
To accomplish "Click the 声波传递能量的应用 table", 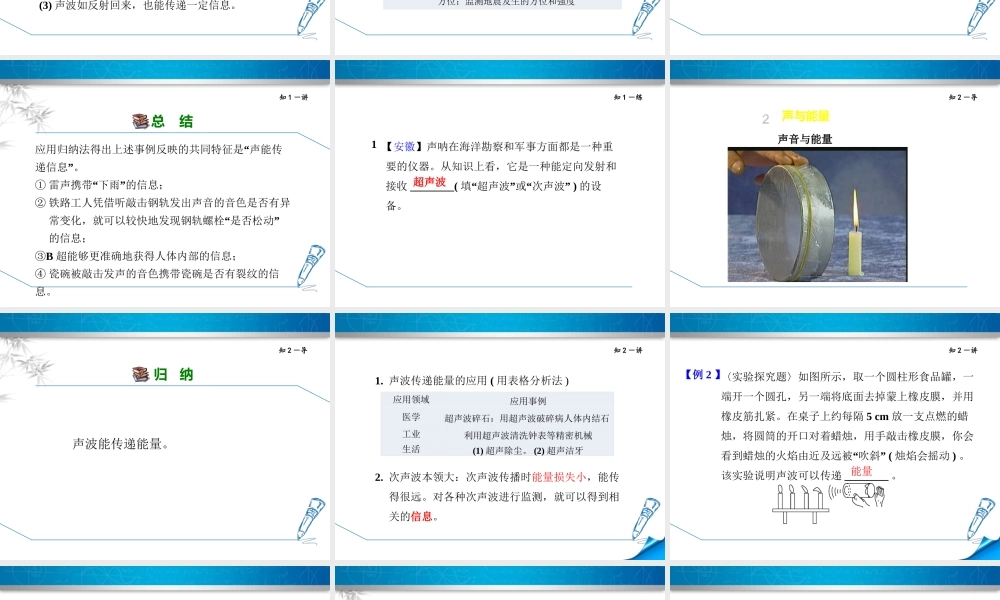I will click(497, 424).
